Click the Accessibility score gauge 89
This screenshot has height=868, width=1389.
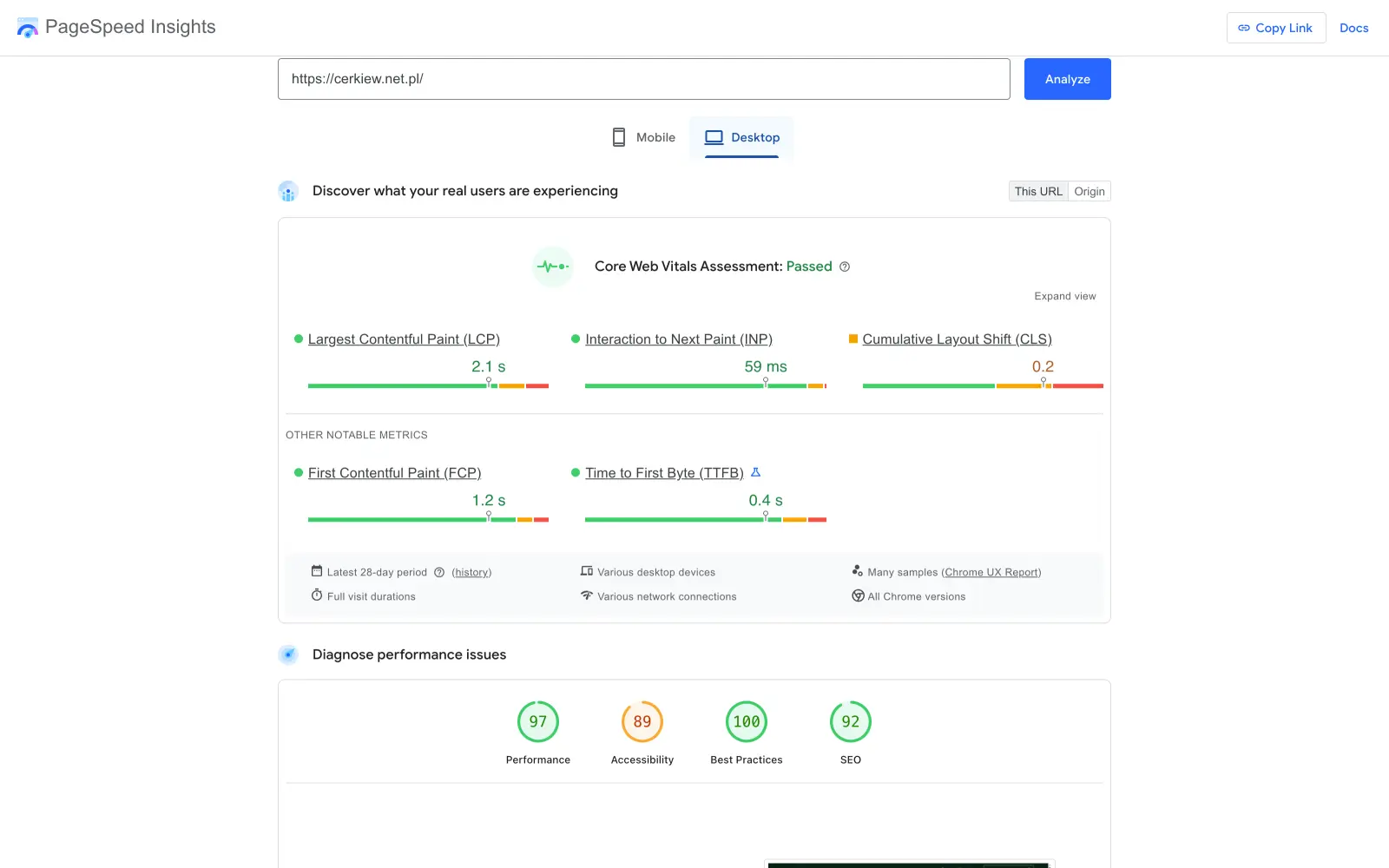pos(642,721)
